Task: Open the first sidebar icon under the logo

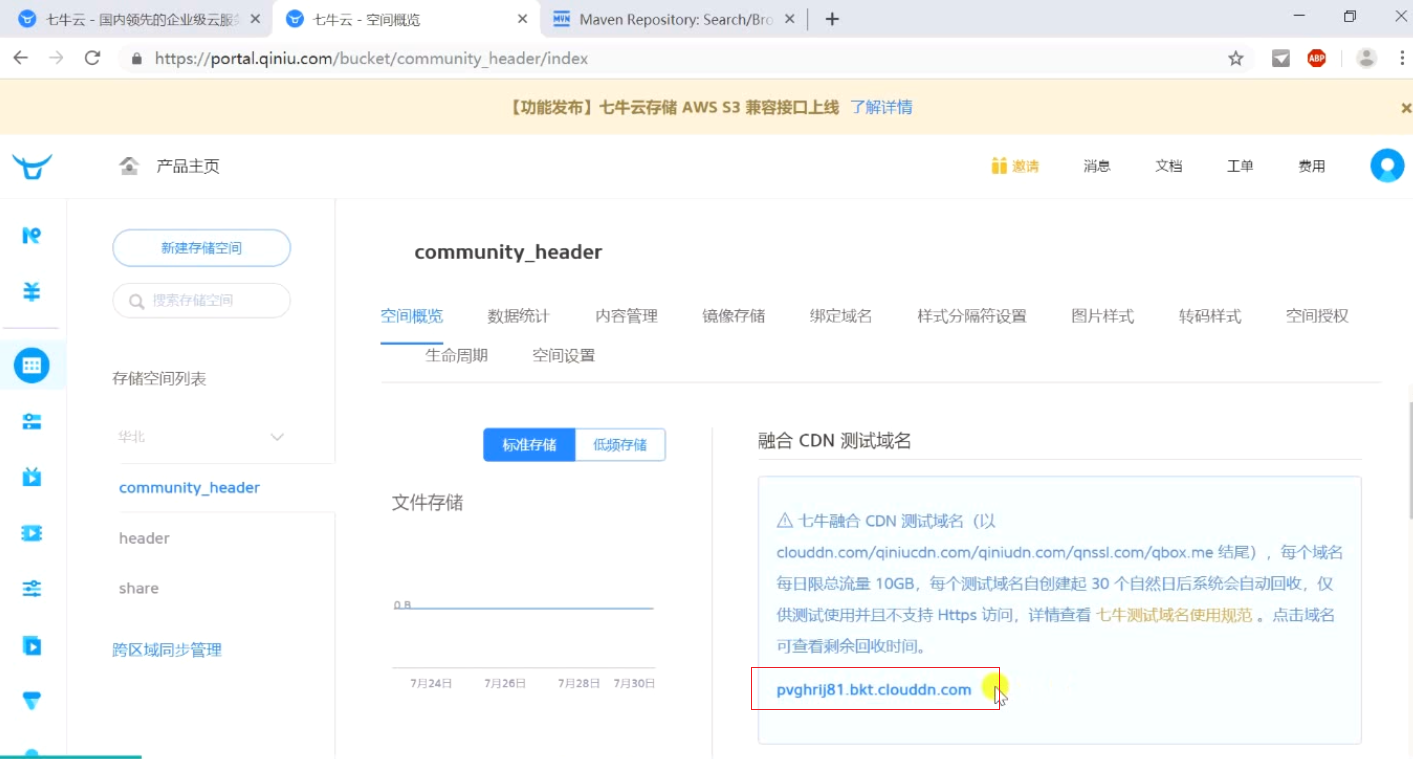Action: pos(32,235)
